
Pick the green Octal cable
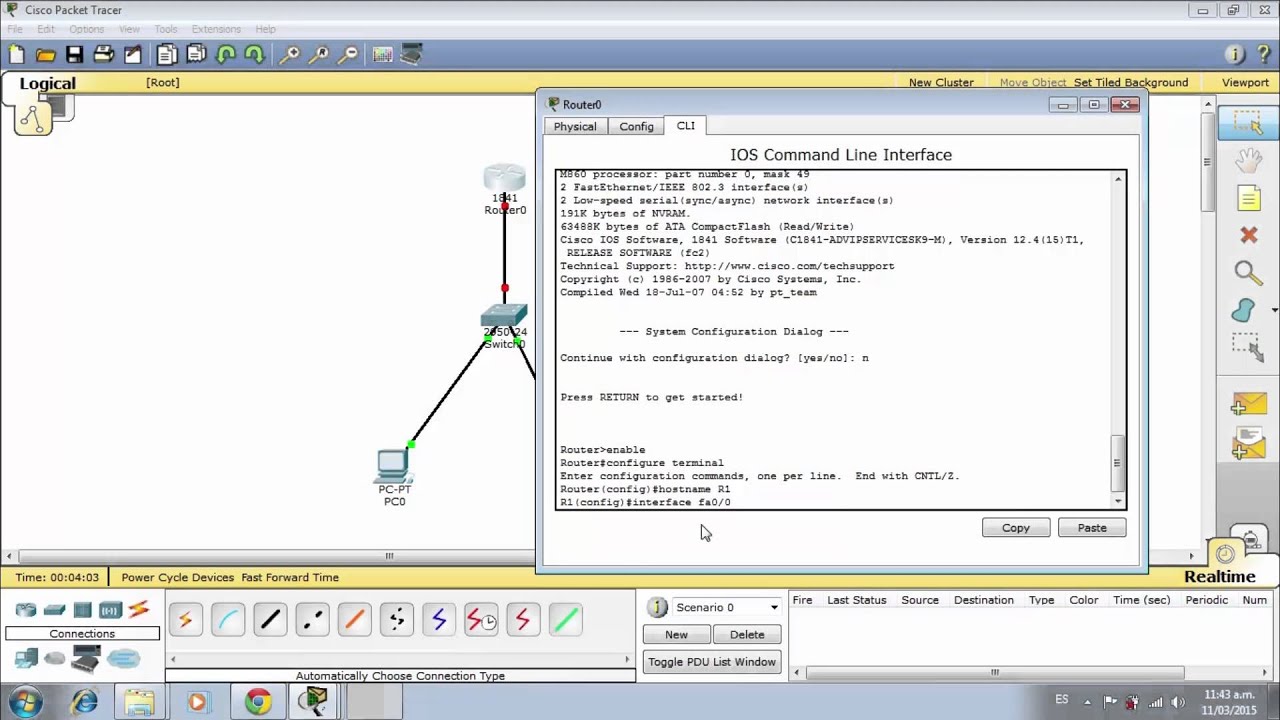(x=565, y=621)
